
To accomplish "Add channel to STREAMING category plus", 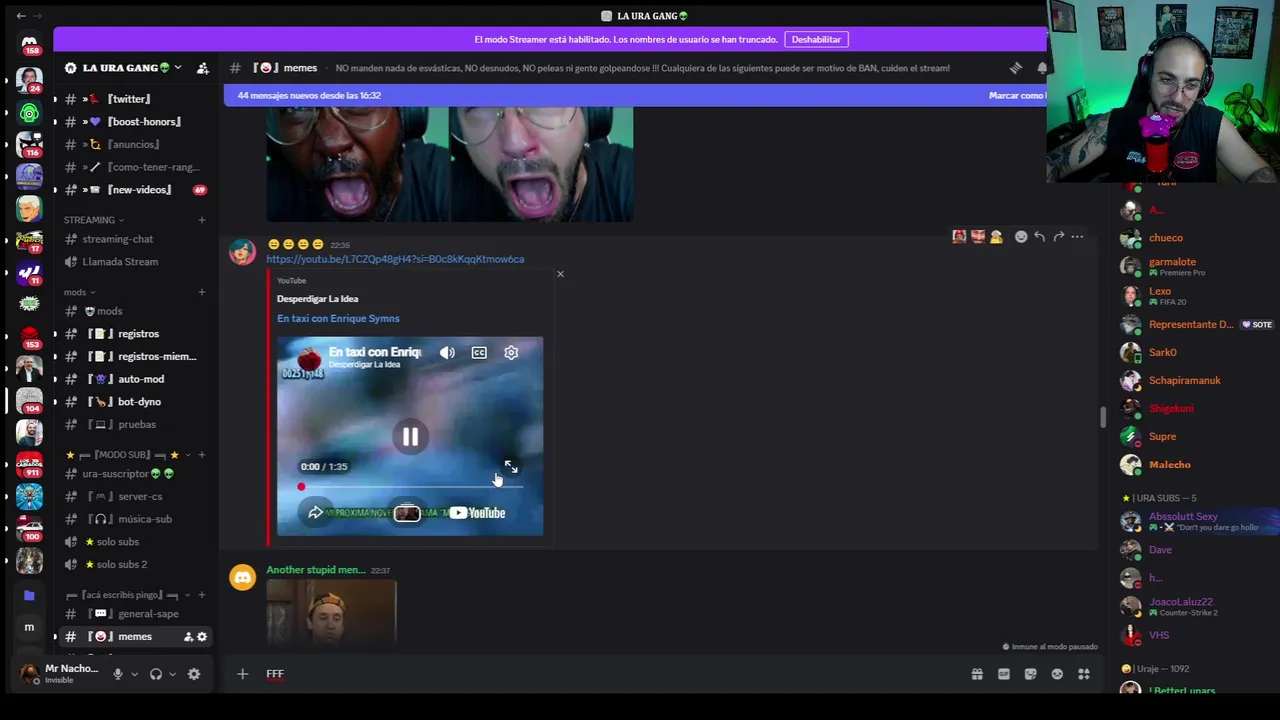I will coord(202,220).
